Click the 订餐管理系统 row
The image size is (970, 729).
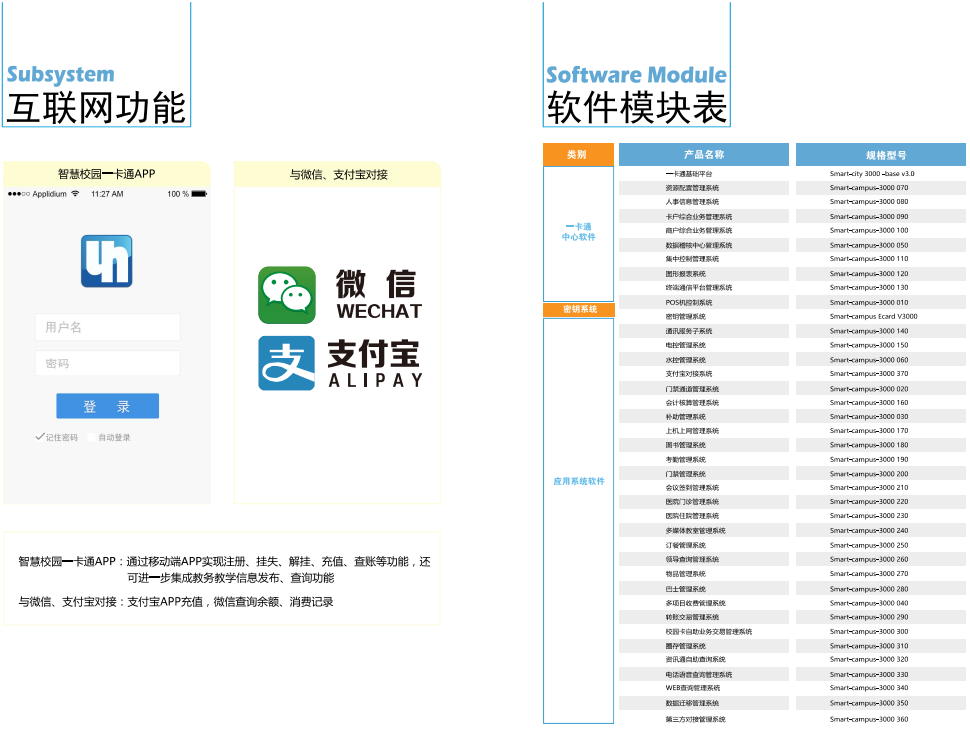point(704,545)
